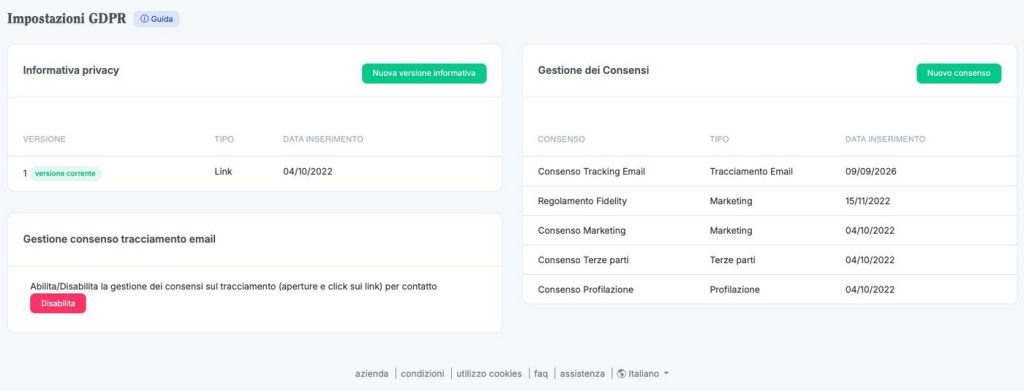
Task: Click Gestione dei Consensi TIPO header
Action: point(719,139)
